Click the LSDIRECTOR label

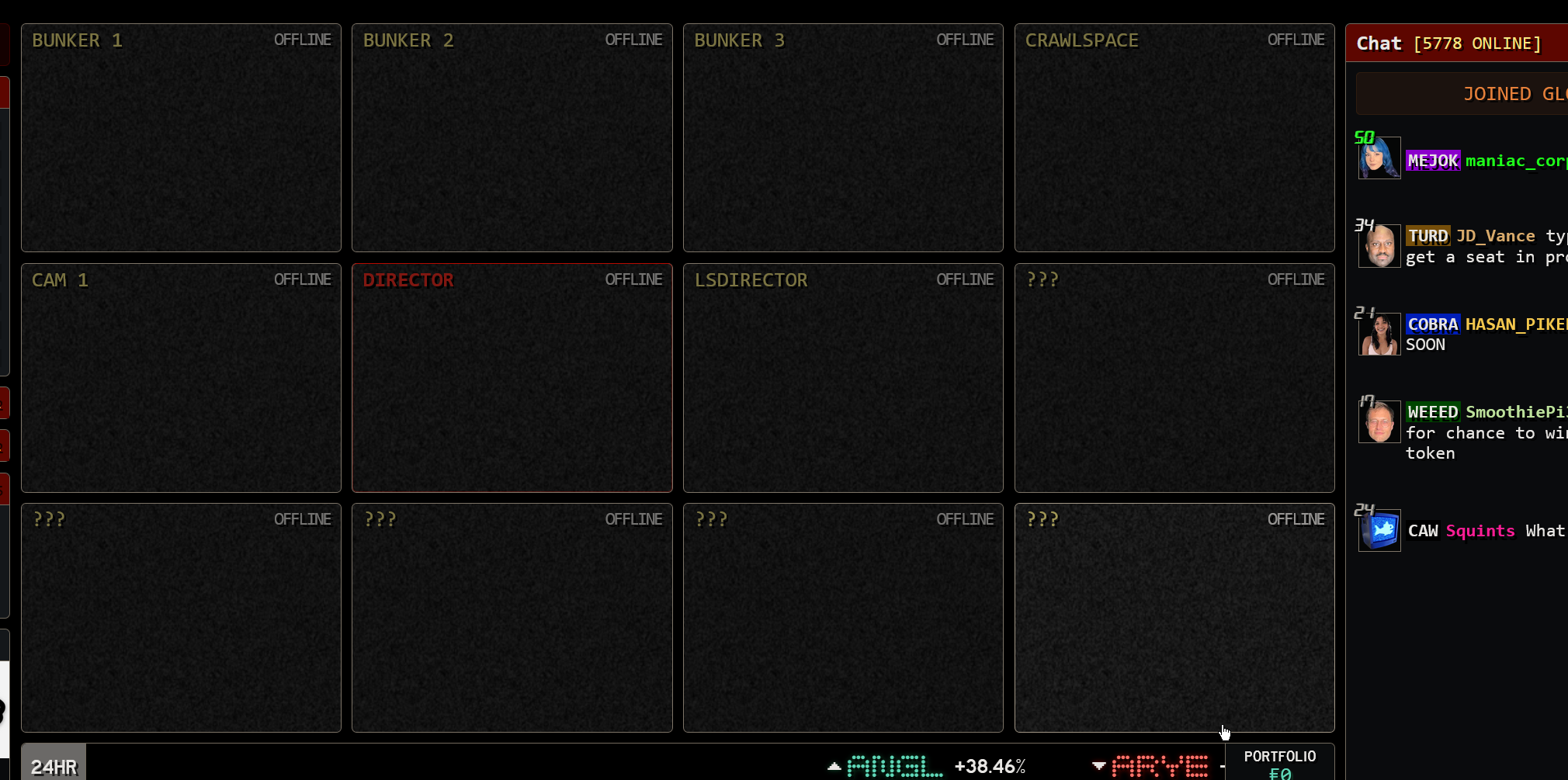pyautogui.click(x=751, y=280)
